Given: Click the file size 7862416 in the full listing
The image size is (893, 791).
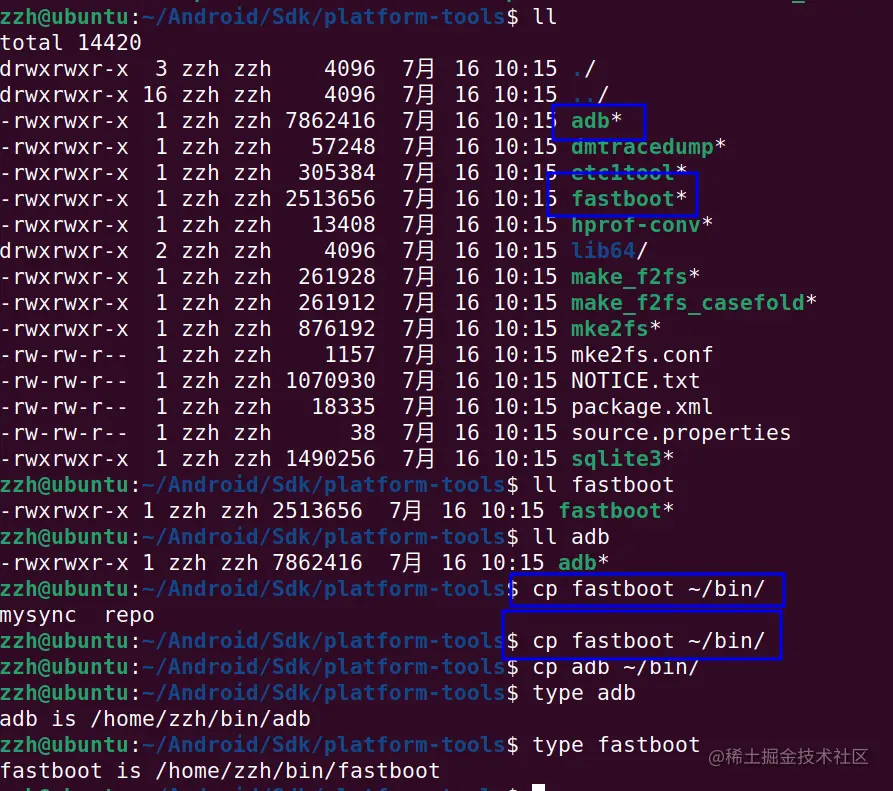Looking at the screenshot, I should pos(330,121).
